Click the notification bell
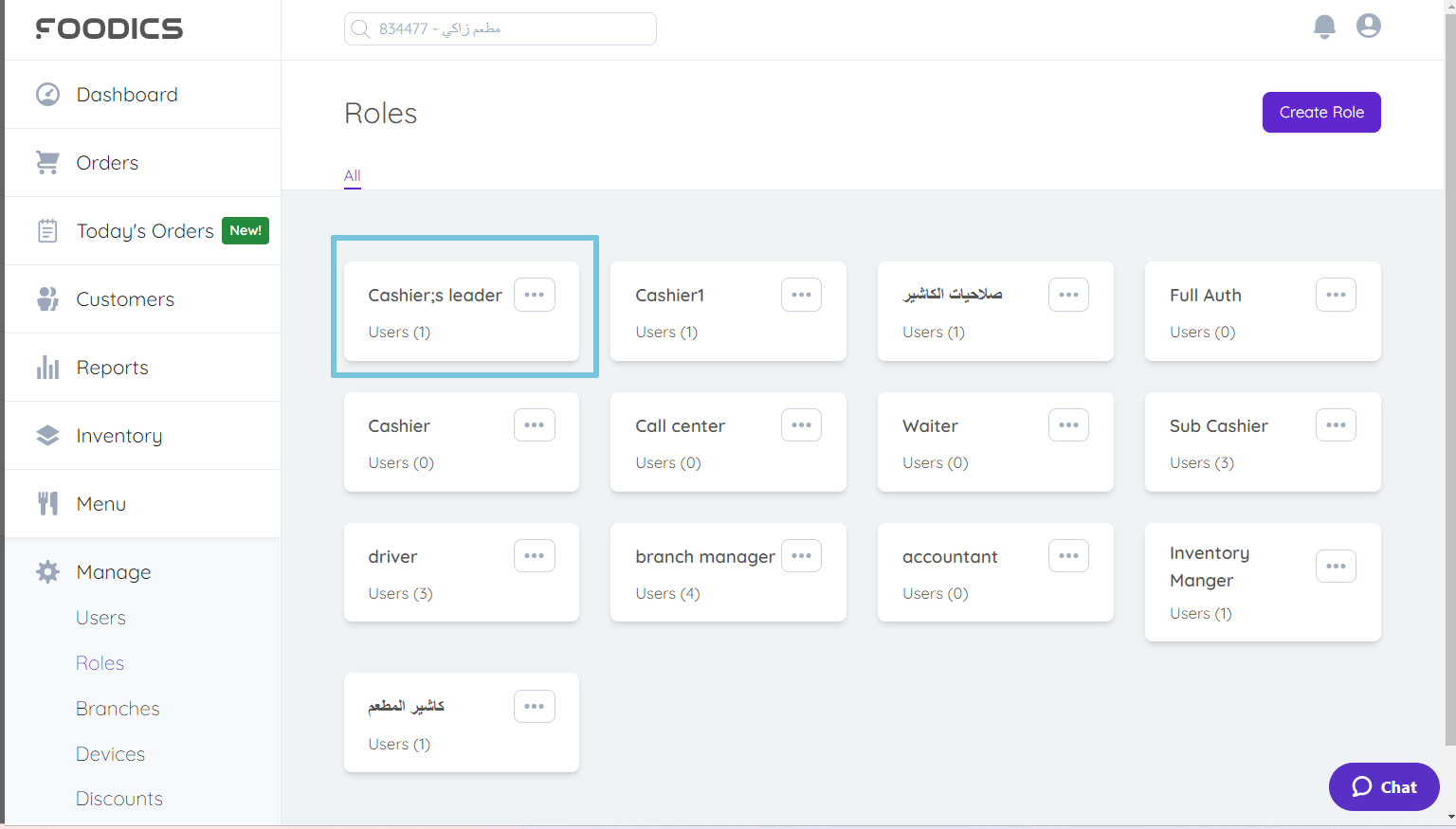The height and width of the screenshot is (829, 1456). coord(1324,27)
